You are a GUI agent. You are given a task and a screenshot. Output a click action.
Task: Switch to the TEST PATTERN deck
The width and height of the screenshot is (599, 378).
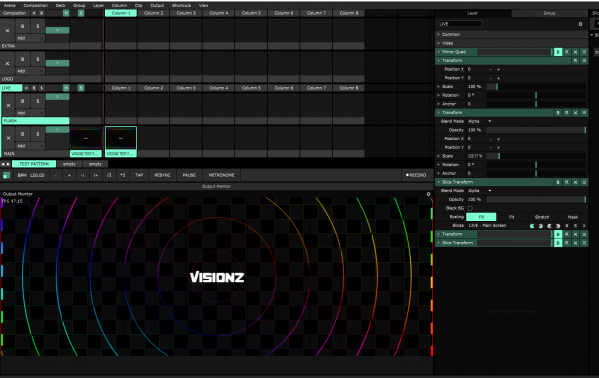[34, 164]
